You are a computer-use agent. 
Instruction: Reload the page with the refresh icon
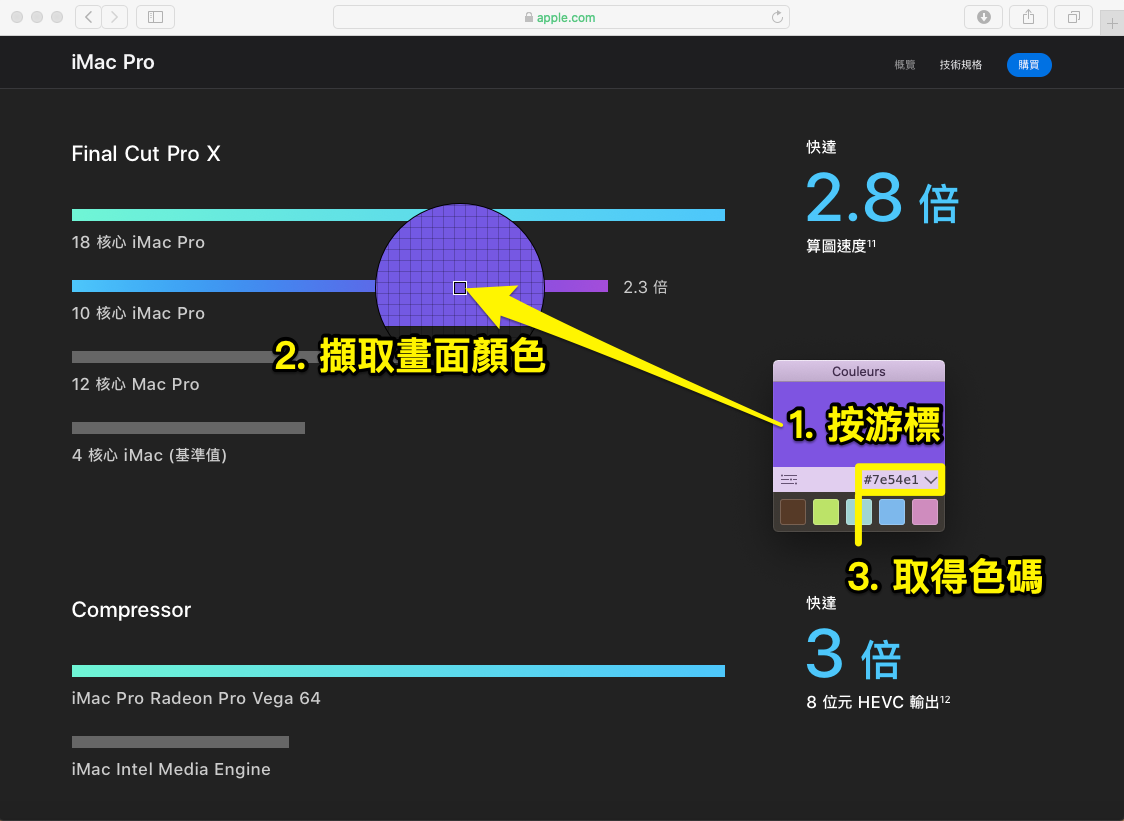(777, 17)
